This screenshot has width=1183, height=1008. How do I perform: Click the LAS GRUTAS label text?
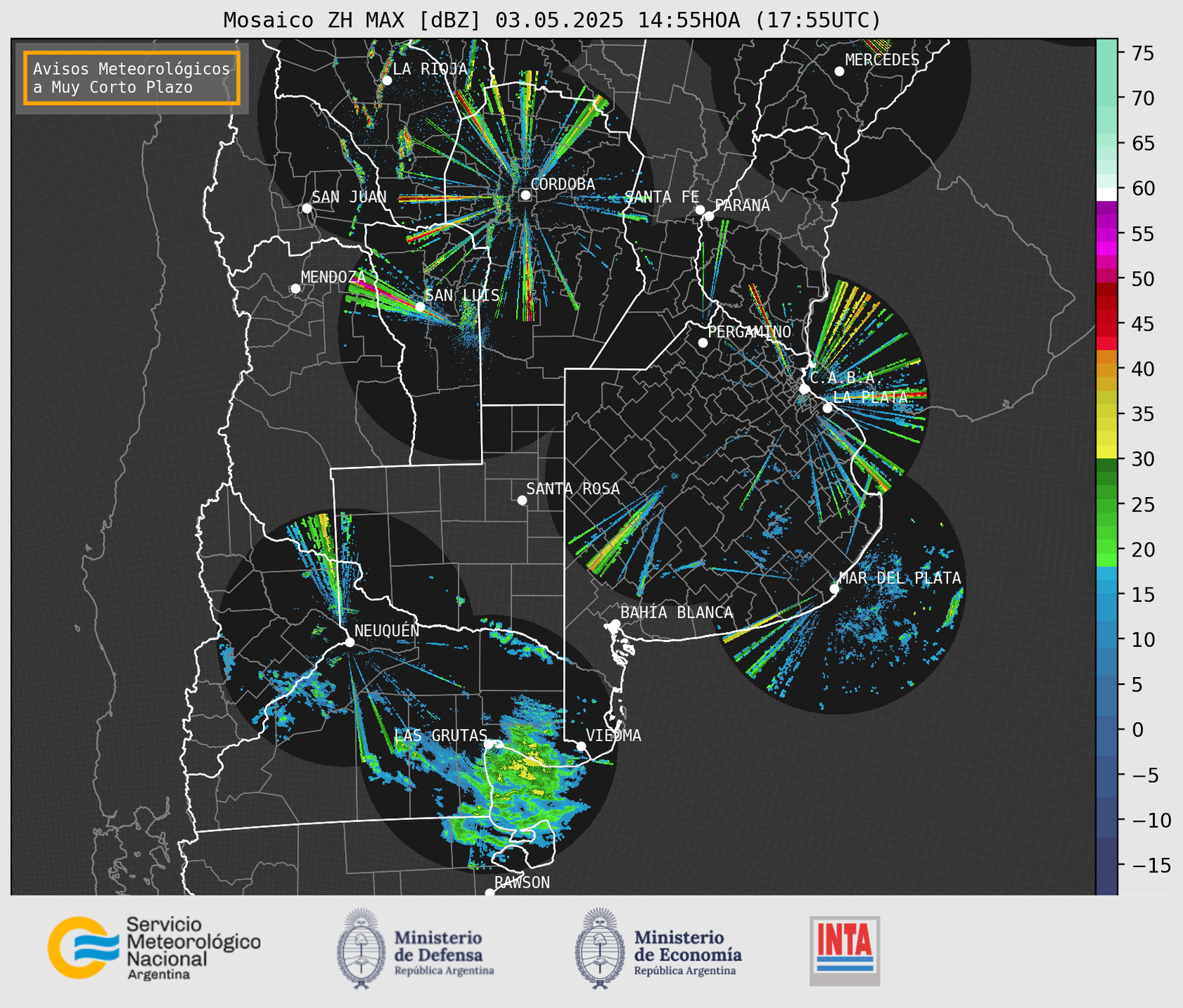click(x=440, y=735)
